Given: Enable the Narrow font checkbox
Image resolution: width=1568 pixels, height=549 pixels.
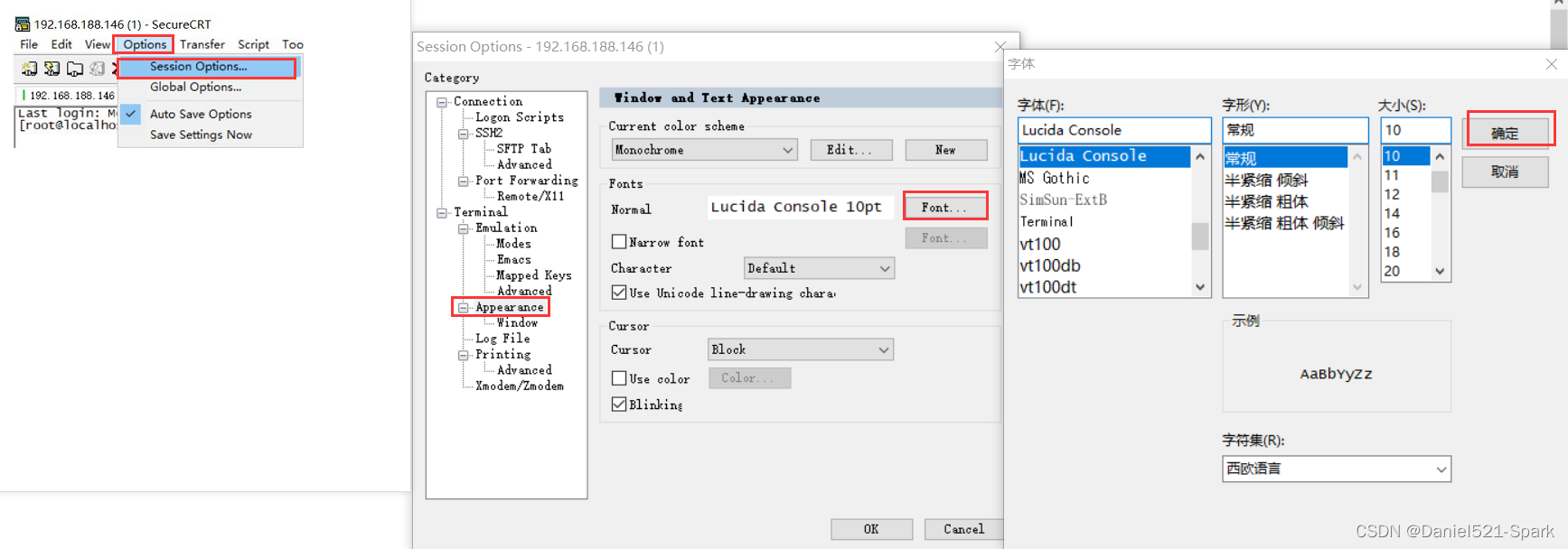Looking at the screenshot, I should (619, 242).
